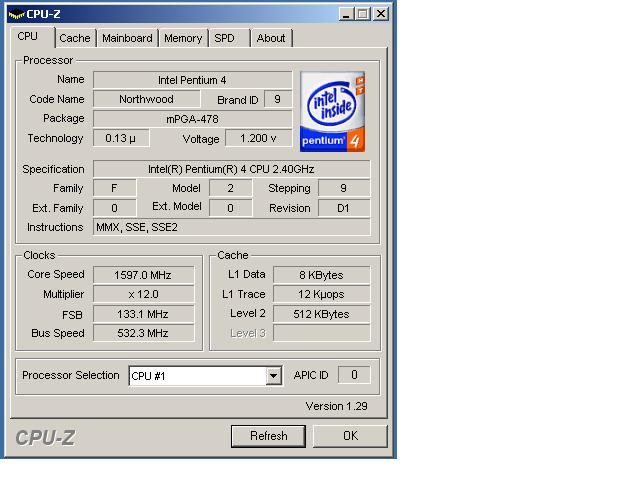Viewport: 640px width, 480px height.
Task: Click the Version 1.29 label
Action: click(336, 406)
